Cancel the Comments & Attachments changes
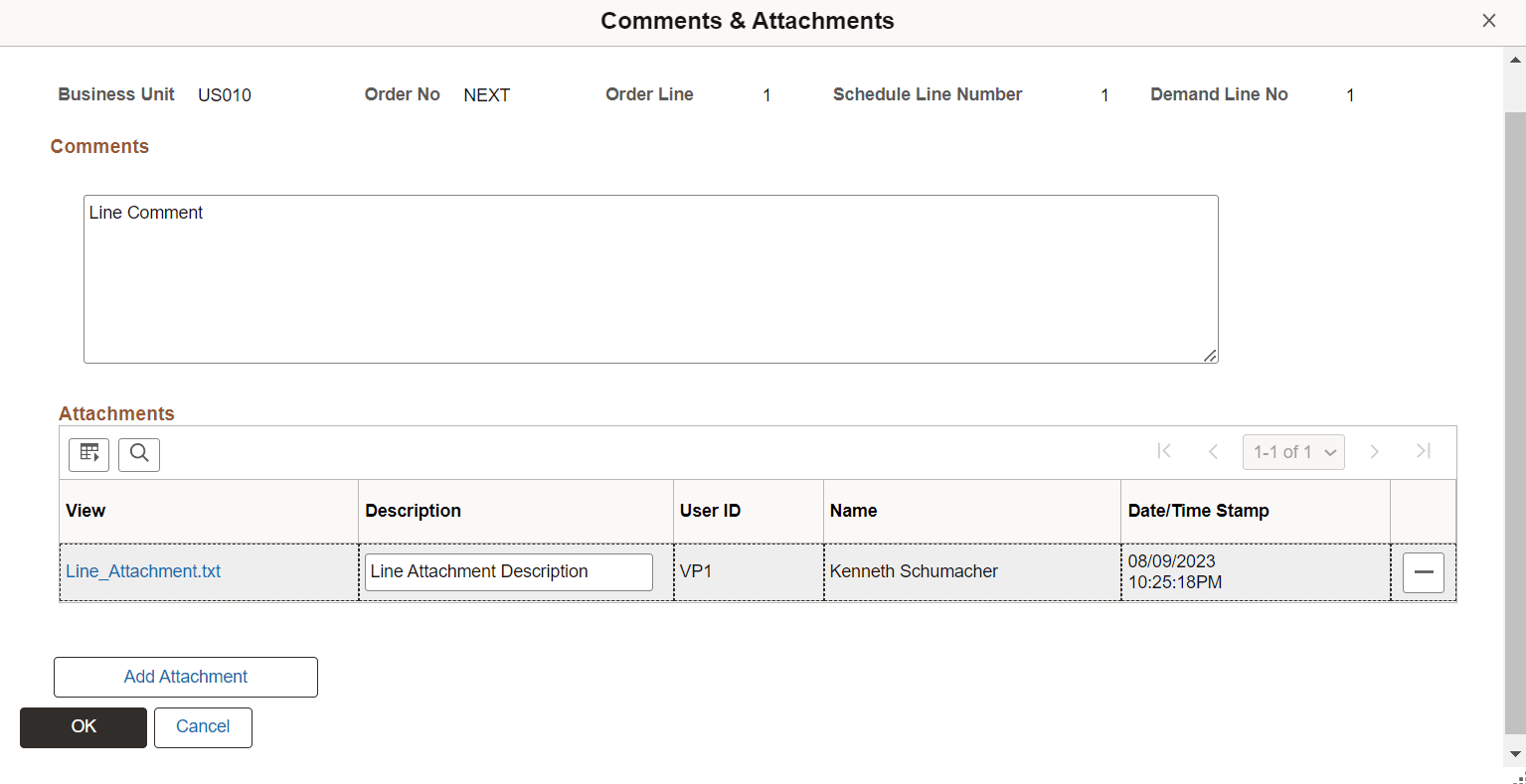 203,727
